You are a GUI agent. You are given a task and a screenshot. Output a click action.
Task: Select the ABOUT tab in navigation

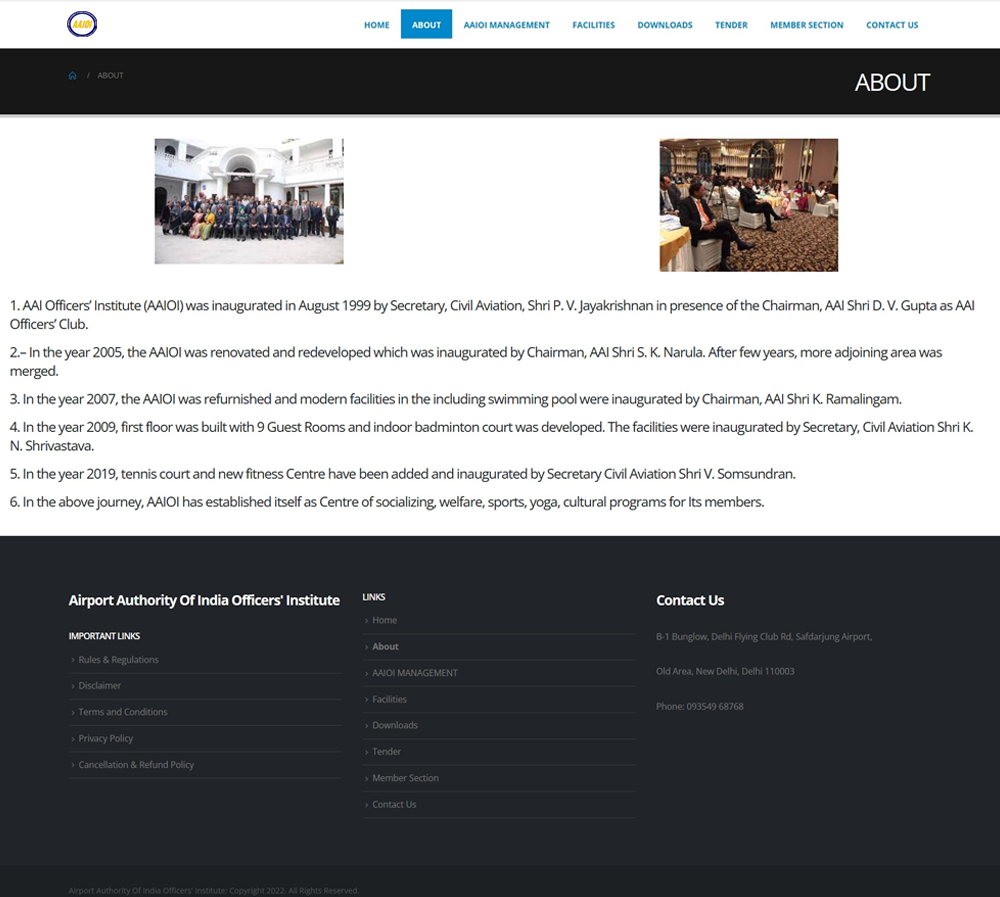[426, 25]
